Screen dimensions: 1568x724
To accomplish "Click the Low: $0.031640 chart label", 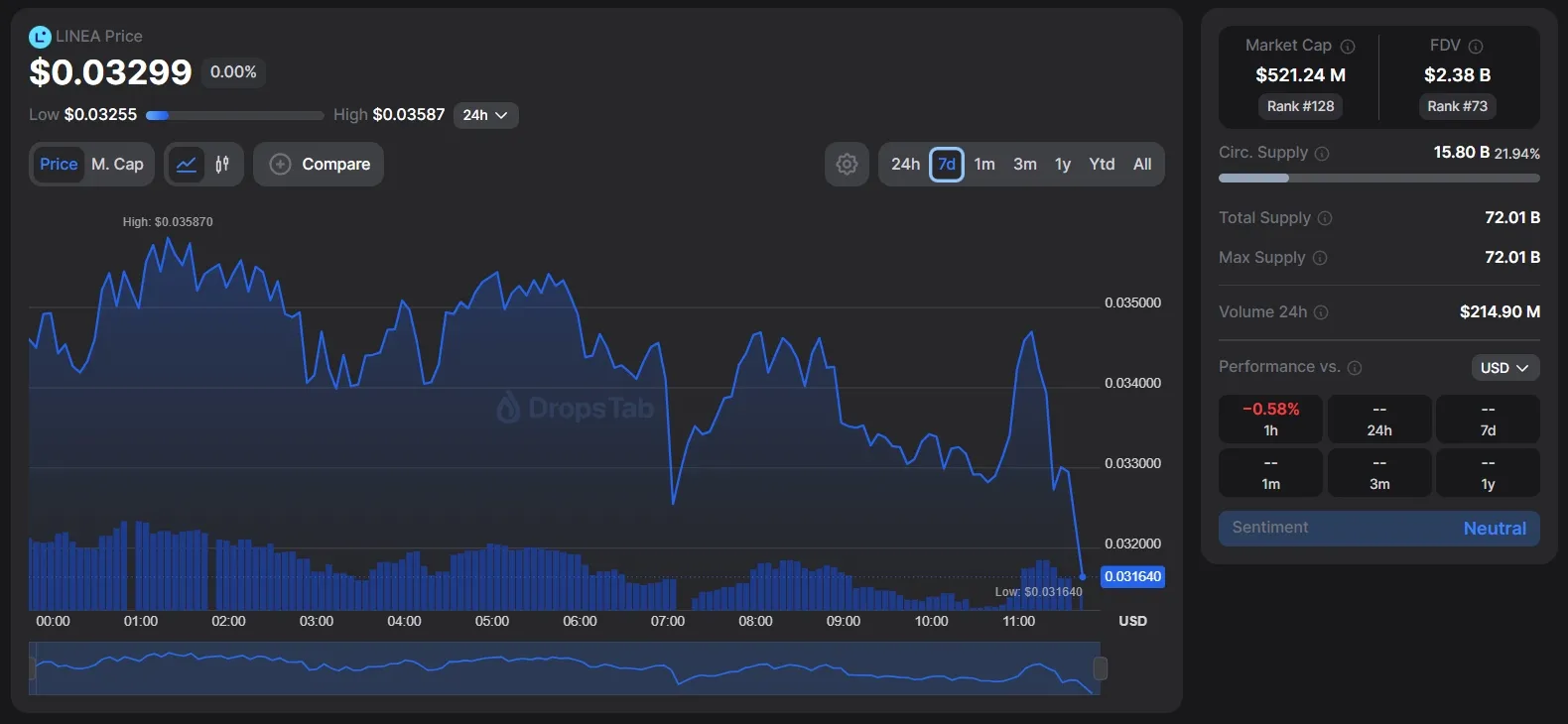I will (1039, 592).
